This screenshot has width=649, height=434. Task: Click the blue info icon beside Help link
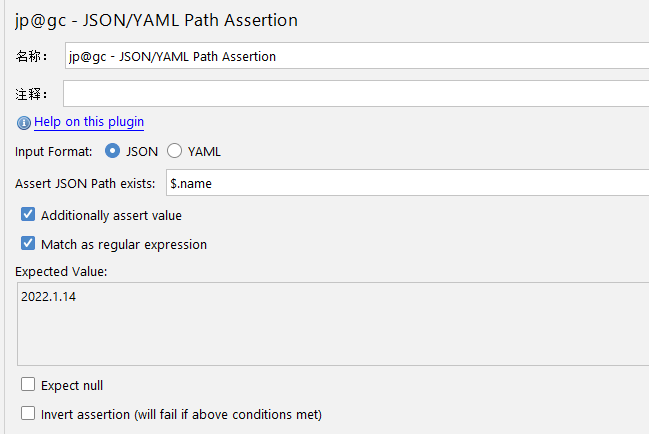pos(24,122)
